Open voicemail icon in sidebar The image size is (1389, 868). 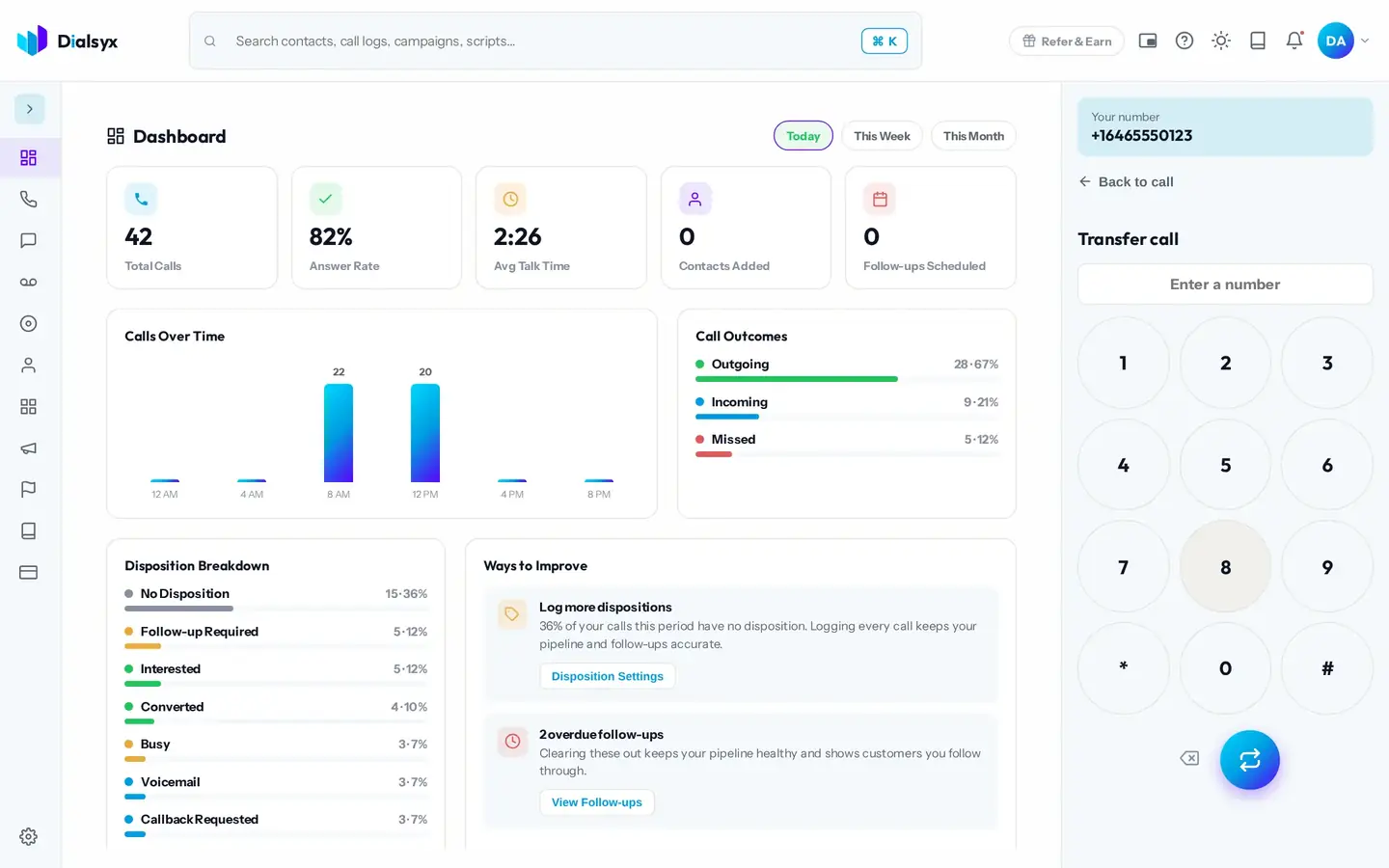coord(29,282)
